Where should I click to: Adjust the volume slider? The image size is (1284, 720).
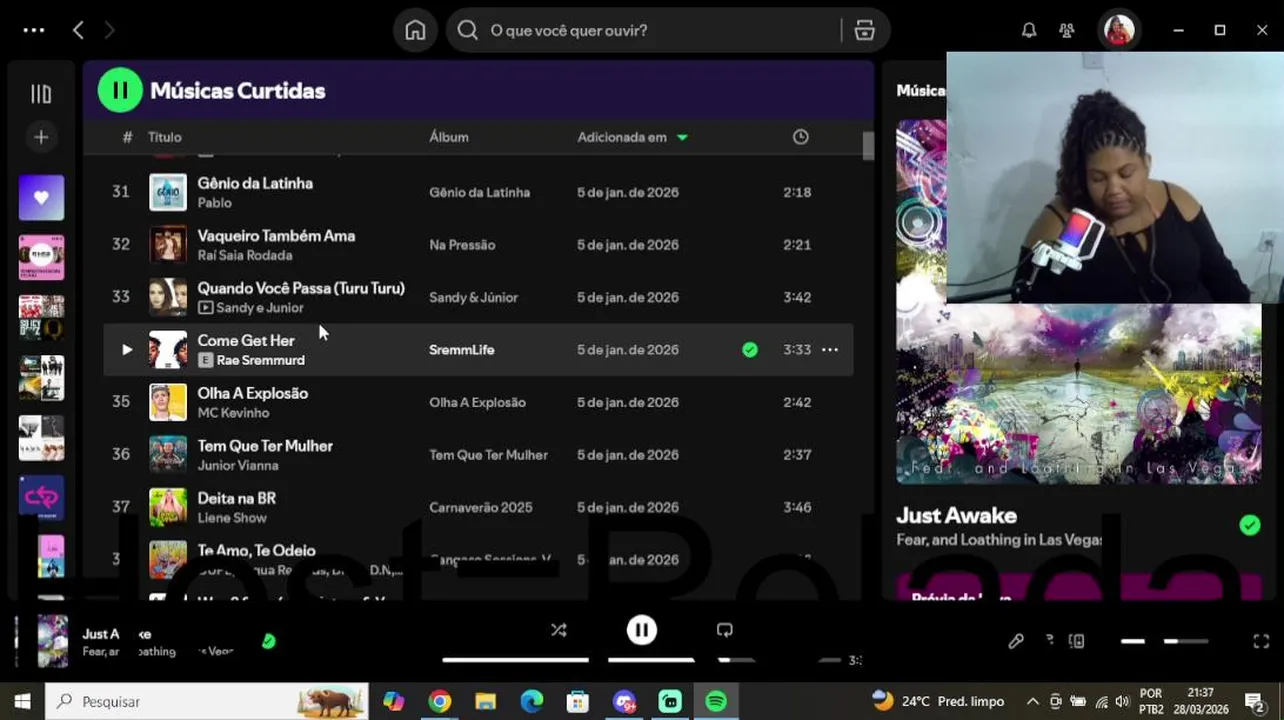coord(1186,641)
